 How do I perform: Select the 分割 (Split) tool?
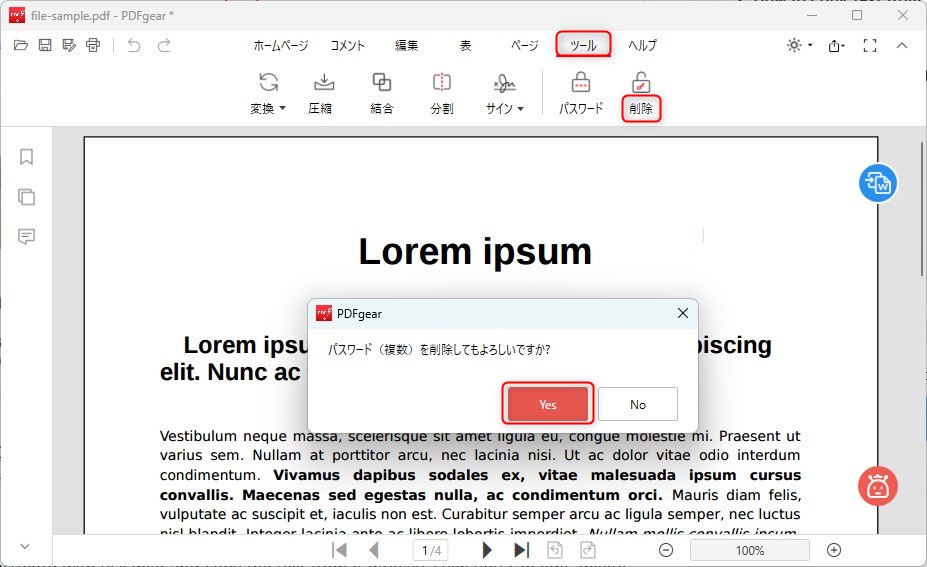pyautogui.click(x=442, y=93)
